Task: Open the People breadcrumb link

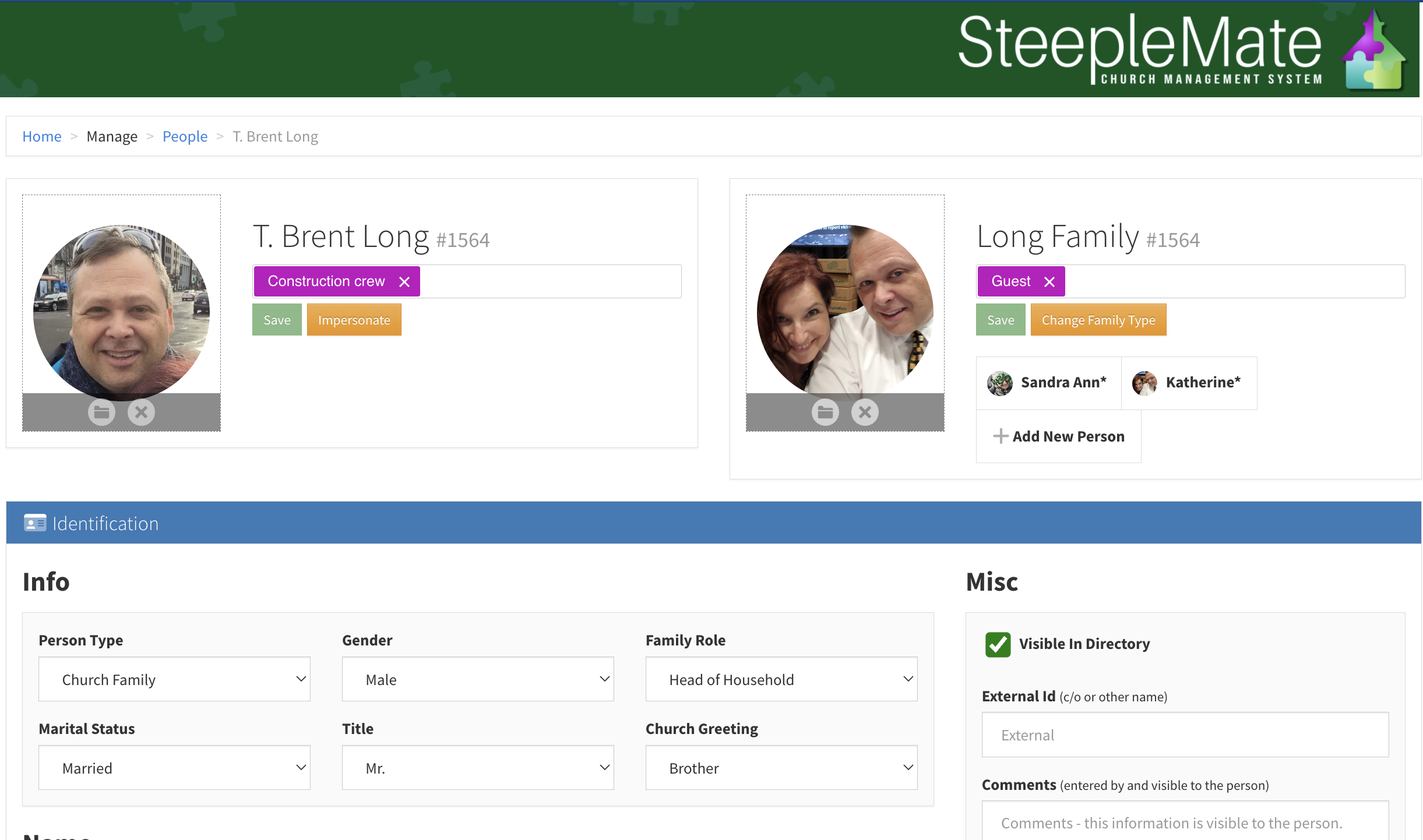Action: pos(185,136)
